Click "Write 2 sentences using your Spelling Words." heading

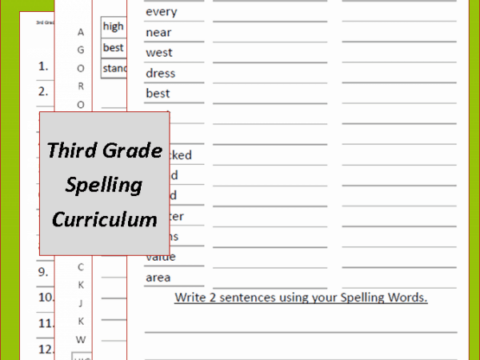pyautogui.click(x=301, y=297)
